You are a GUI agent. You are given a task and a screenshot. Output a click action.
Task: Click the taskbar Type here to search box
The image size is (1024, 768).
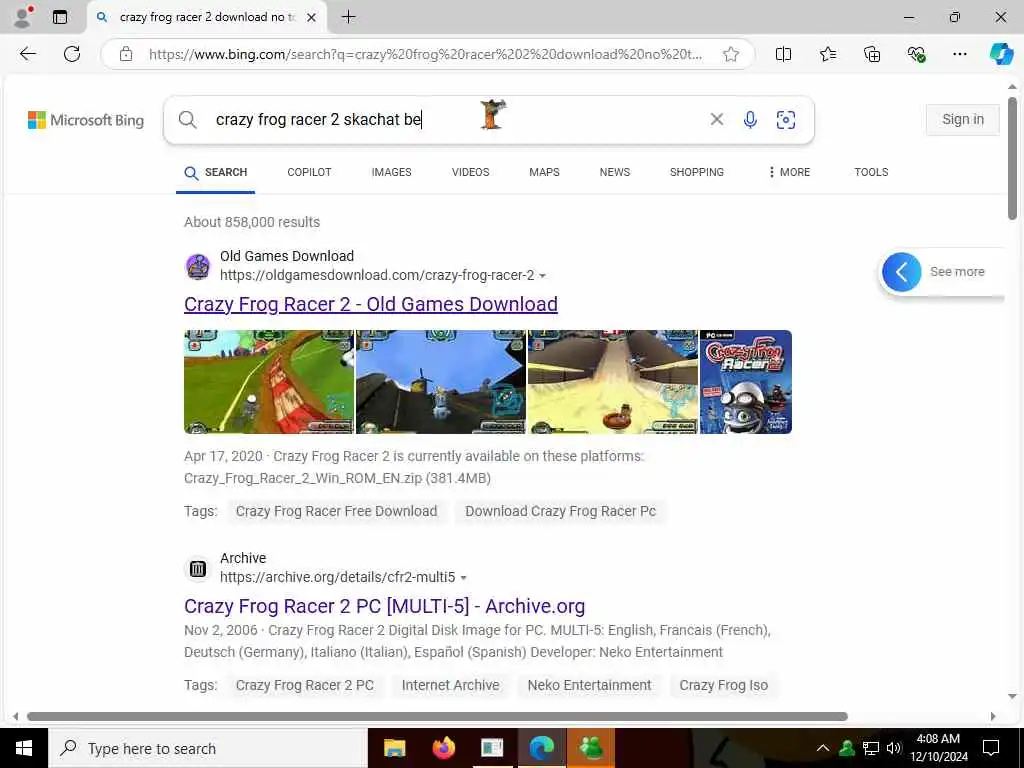tap(208, 748)
